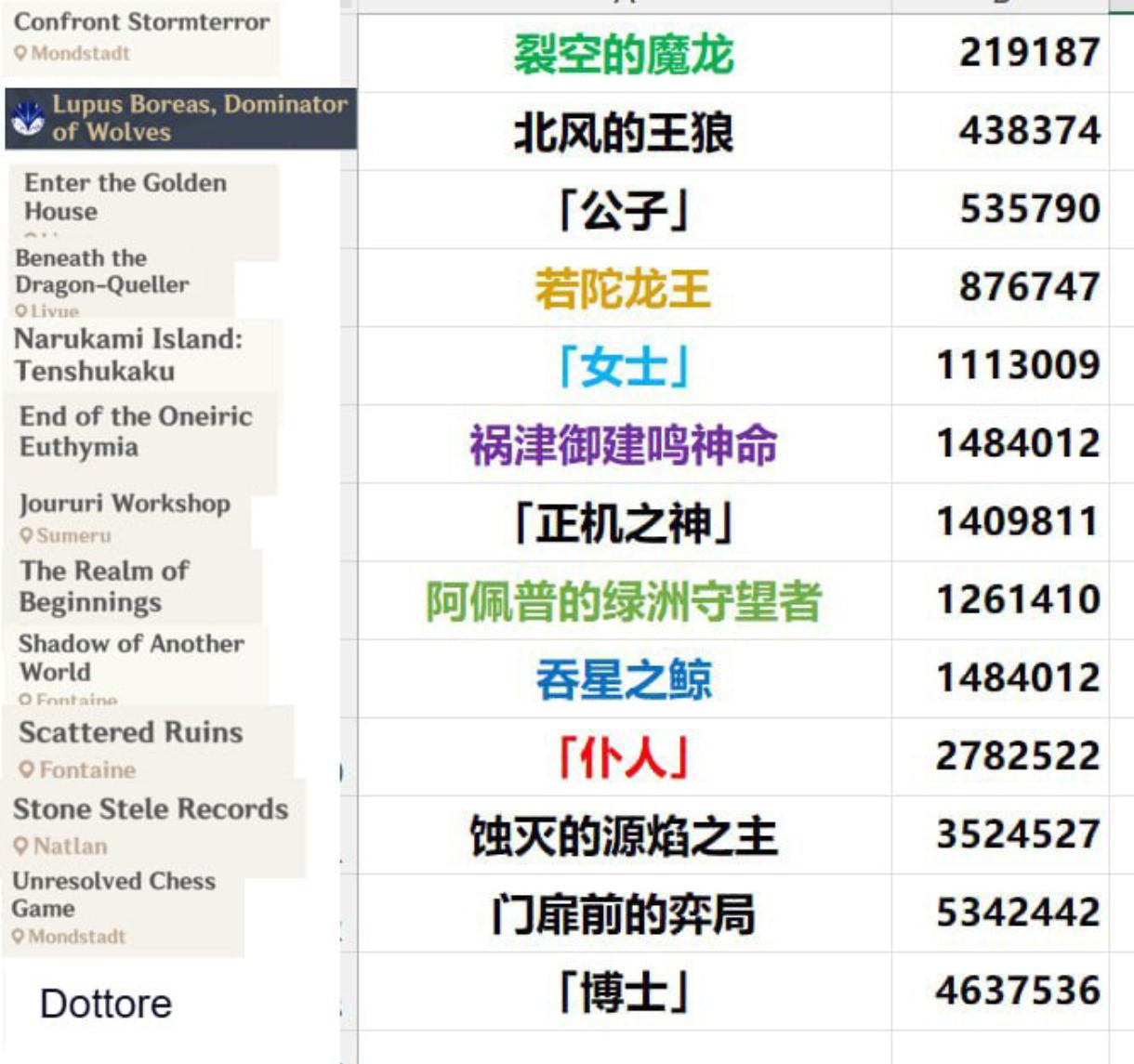Screen dimensions: 1134x1064
Task: Click the value 4637536
Action: click(1018, 990)
